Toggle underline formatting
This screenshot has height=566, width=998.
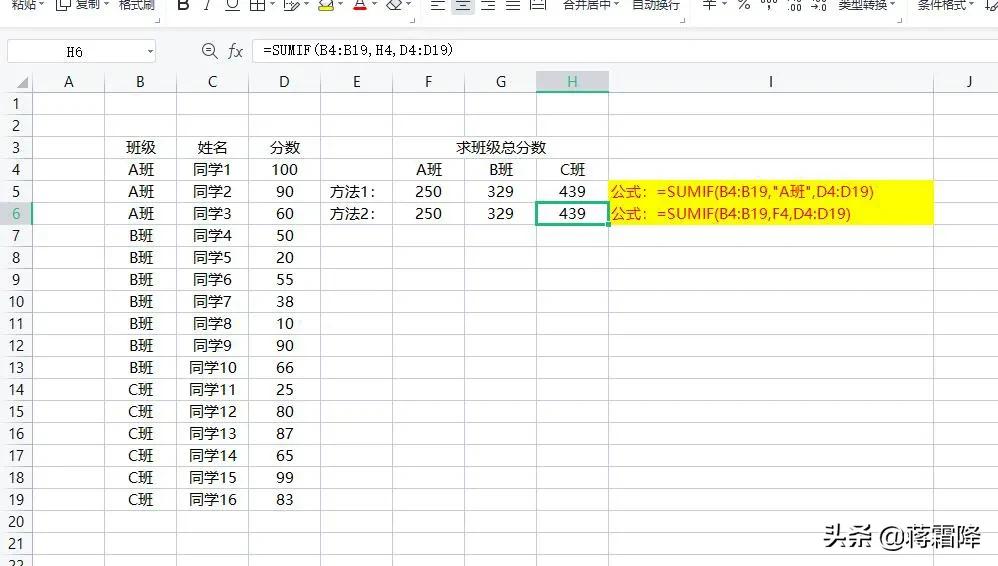[232, 6]
